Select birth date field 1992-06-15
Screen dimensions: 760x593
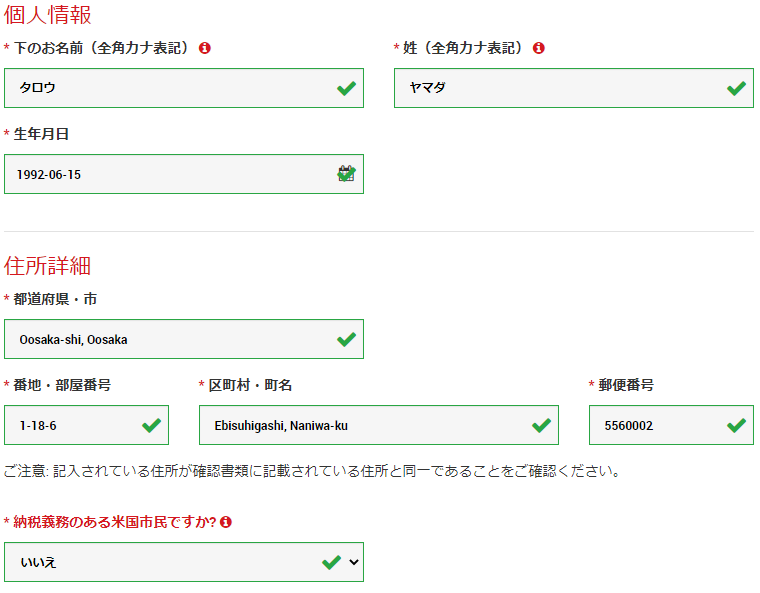click(x=184, y=174)
